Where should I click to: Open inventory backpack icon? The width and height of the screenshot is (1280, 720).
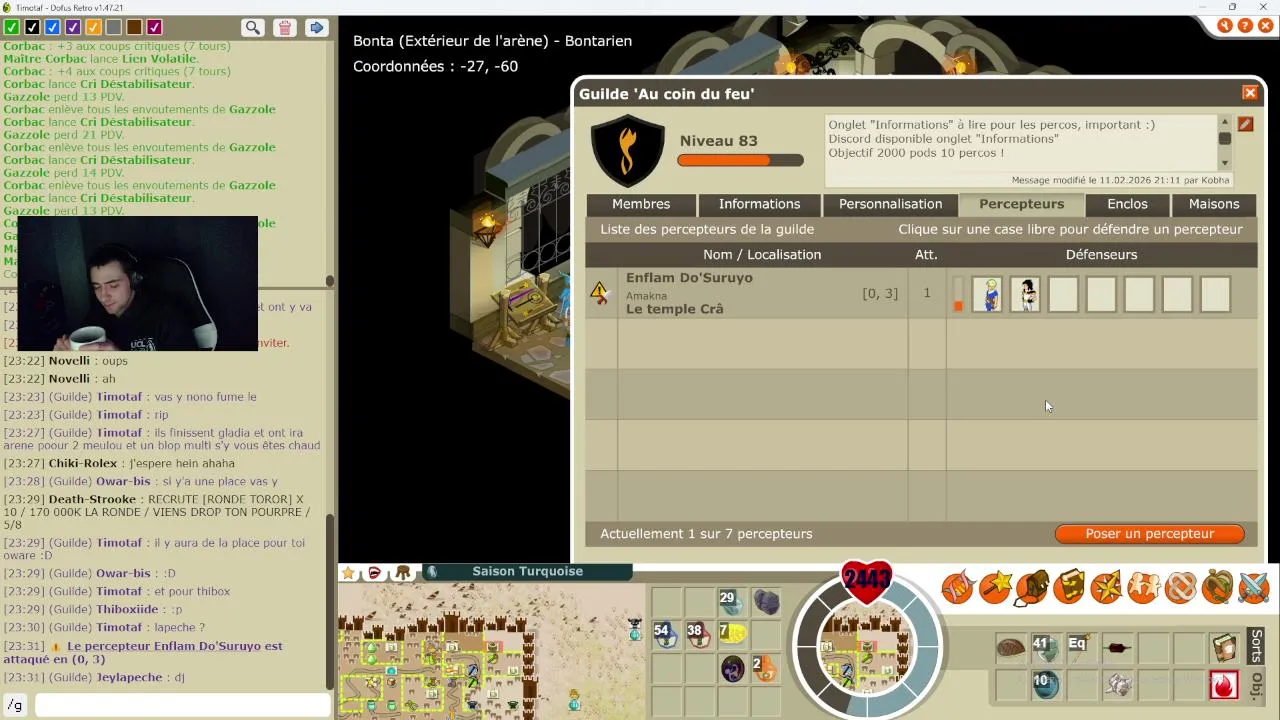[x=1032, y=587]
